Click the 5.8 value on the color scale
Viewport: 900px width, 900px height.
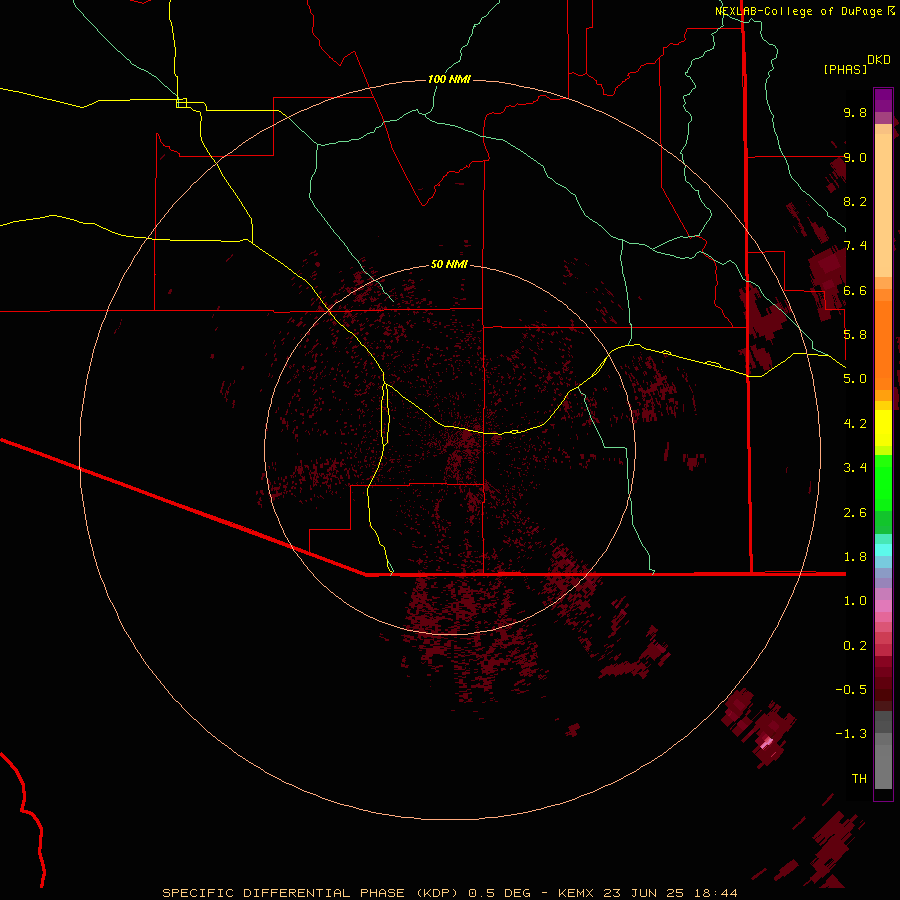(x=855, y=335)
